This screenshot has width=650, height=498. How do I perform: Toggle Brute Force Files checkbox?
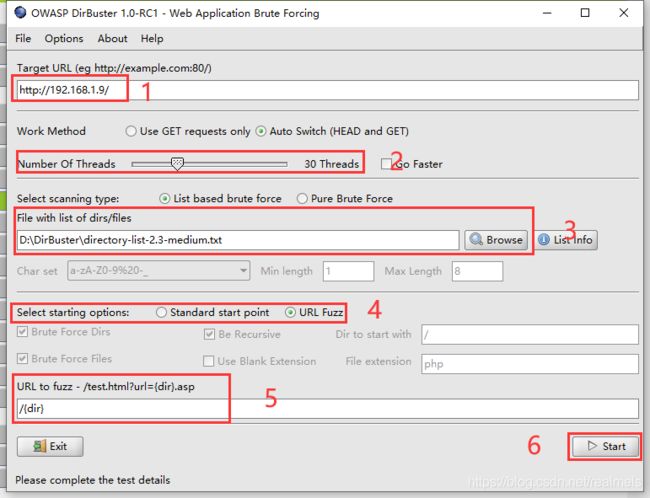(22, 359)
